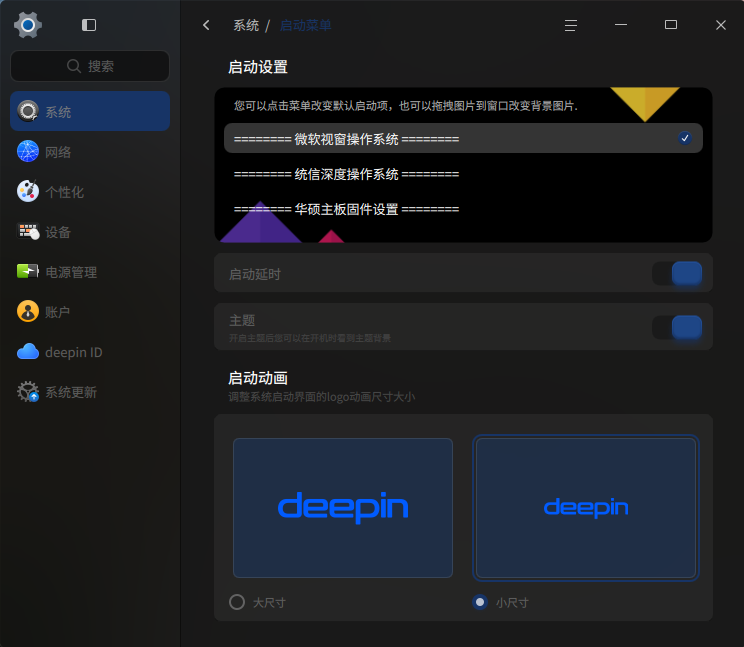Click the 搜索 search field
744x647 pixels.
pos(90,66)
